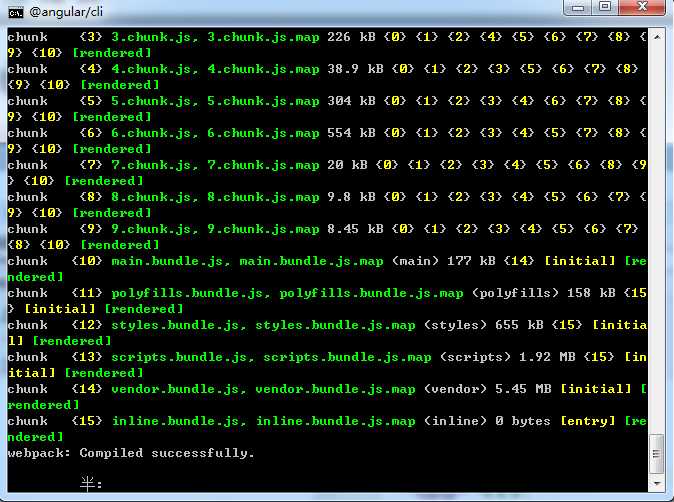674x502 pixels.
Task: Click the @angular/cli window title text
Action: (66, 12)
